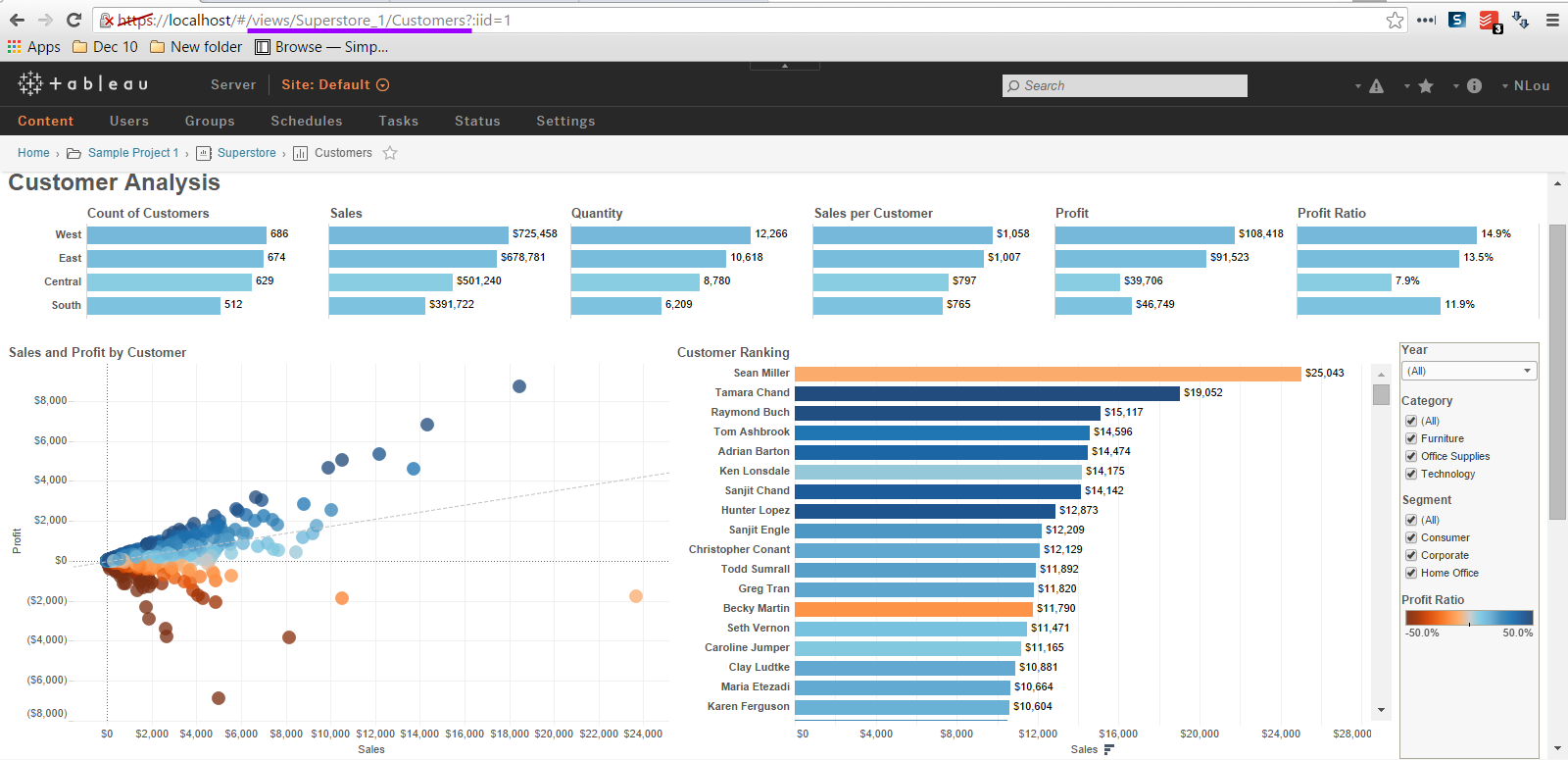Click the Central Profit Ratio bar

click(1345, 282)
